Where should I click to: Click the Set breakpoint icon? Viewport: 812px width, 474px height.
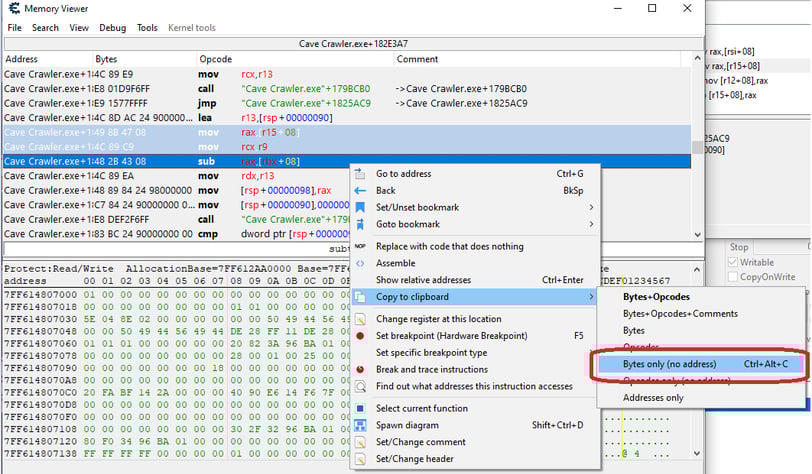pyautogui.click(x=360, y=336)
